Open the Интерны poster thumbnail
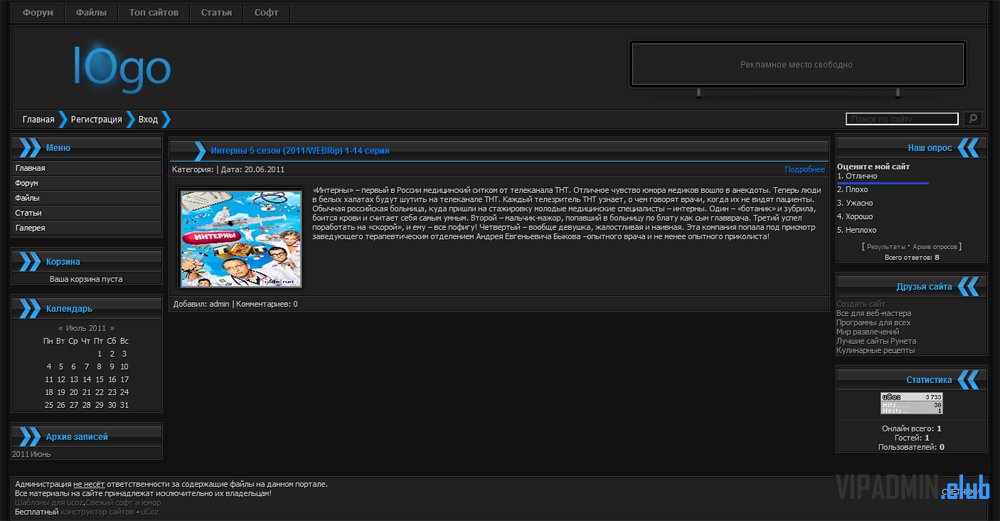This screenshot has height=521, width=1000. coord(241,238)
